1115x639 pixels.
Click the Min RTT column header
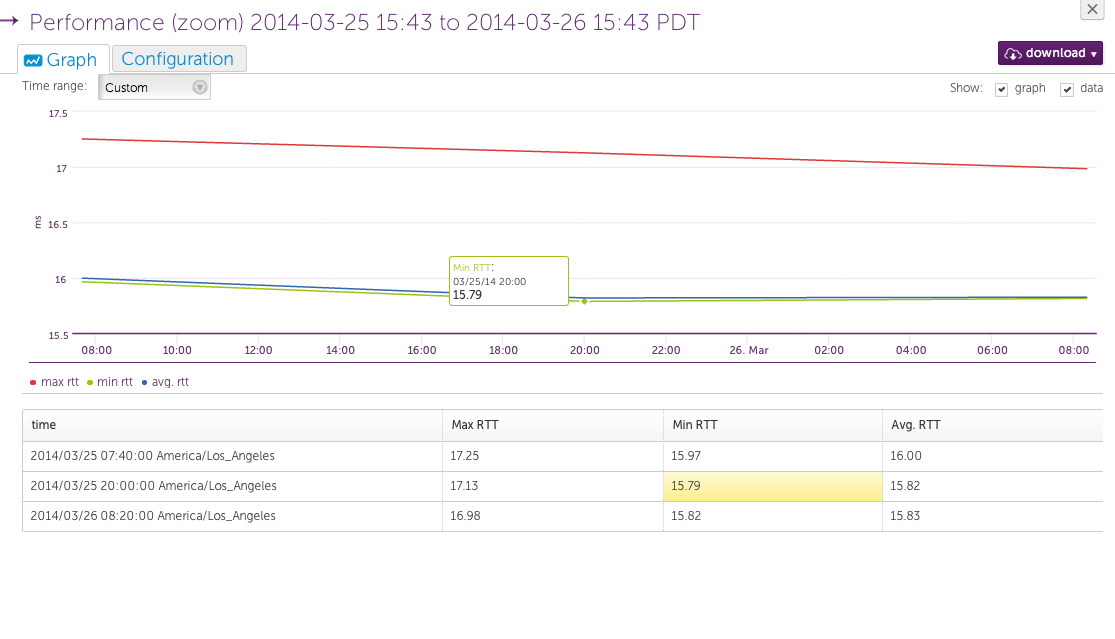773,425
